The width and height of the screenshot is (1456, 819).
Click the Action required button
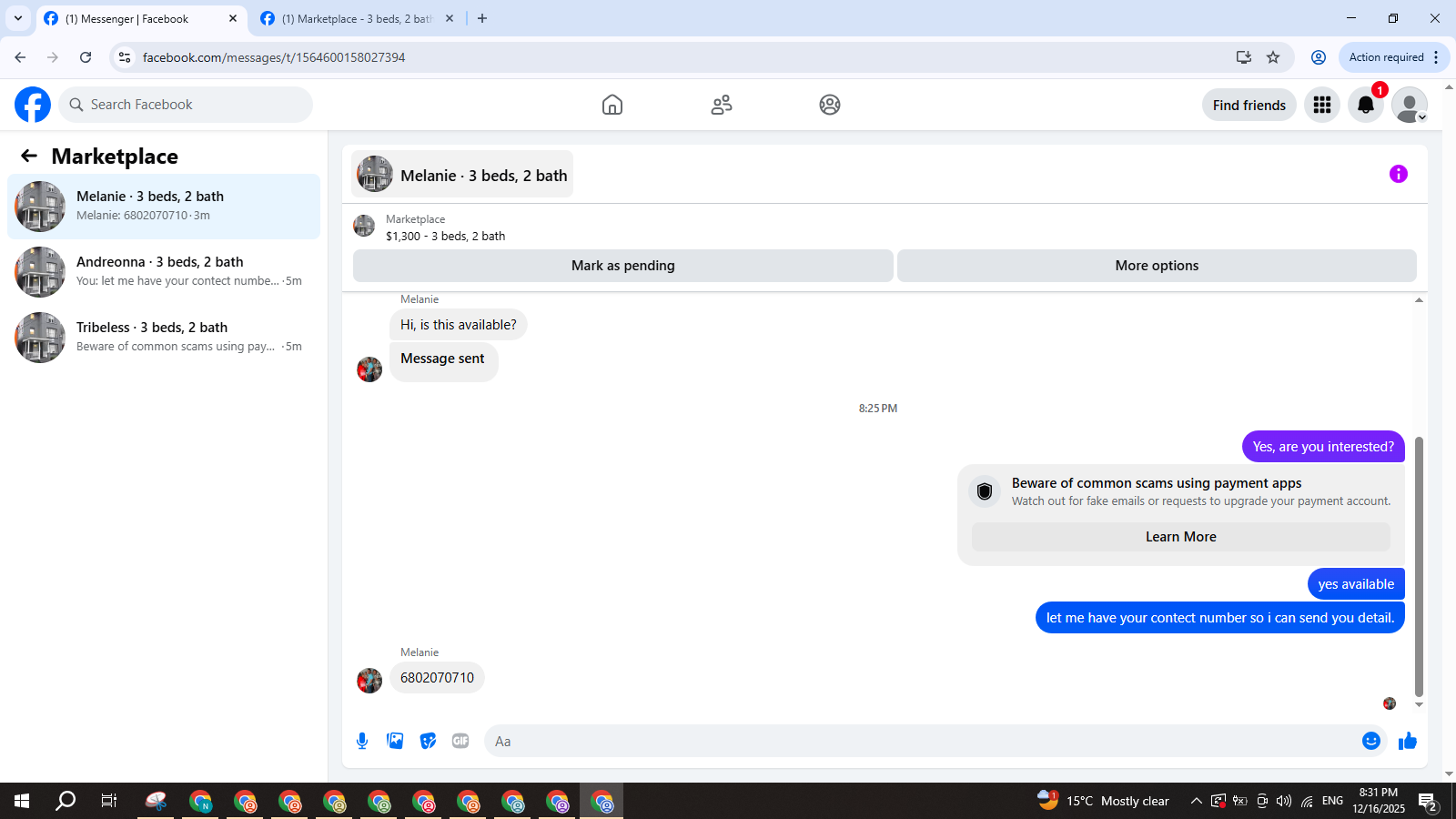[x=1386, y=57]
